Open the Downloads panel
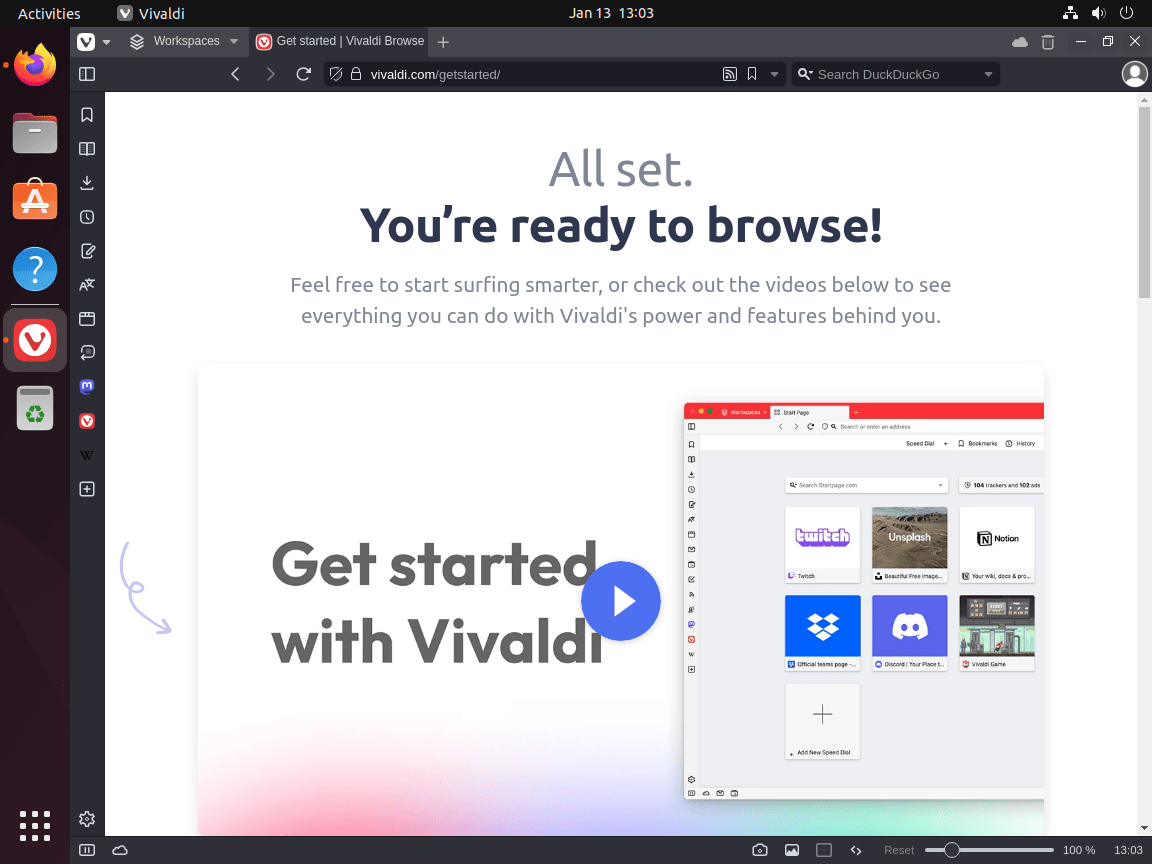The width and height of the screenshot is (1152, 864). click(x=87, y=182)
